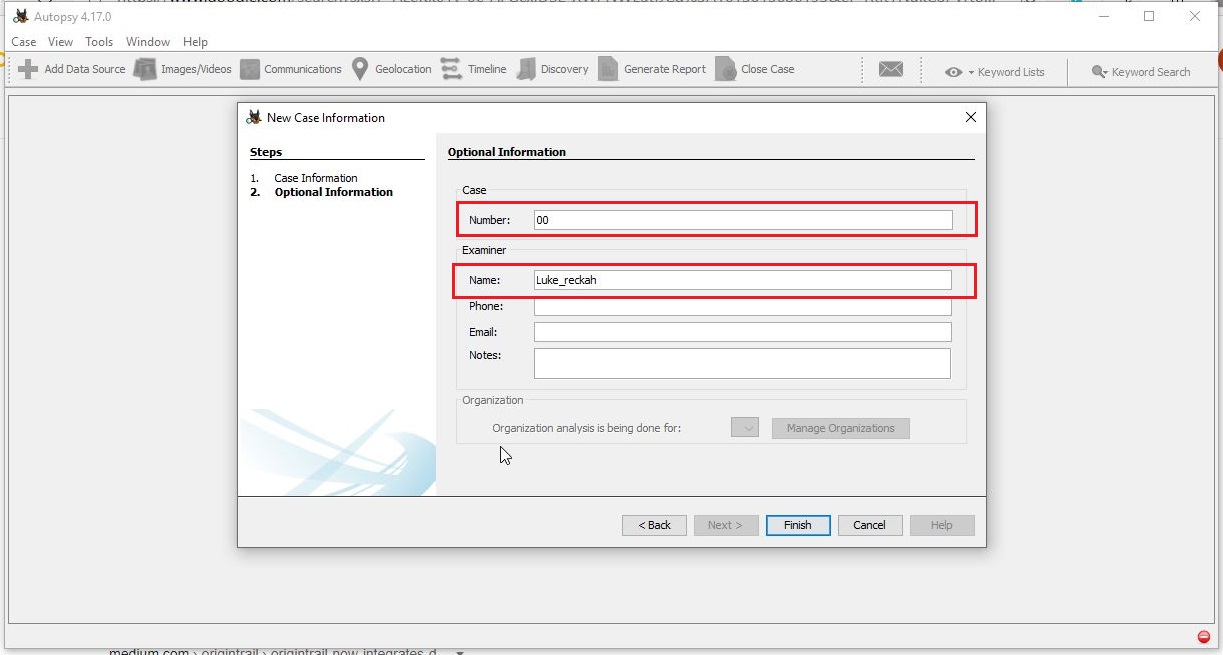Open the Discovery tool icon
The width and height of the screenshot is (1223, 655).
click(526, 69)
